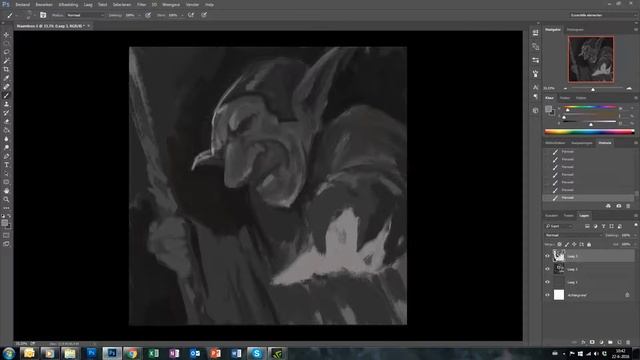Toggle lock all for layer
640x360 pixels.
tap(589, 244)
